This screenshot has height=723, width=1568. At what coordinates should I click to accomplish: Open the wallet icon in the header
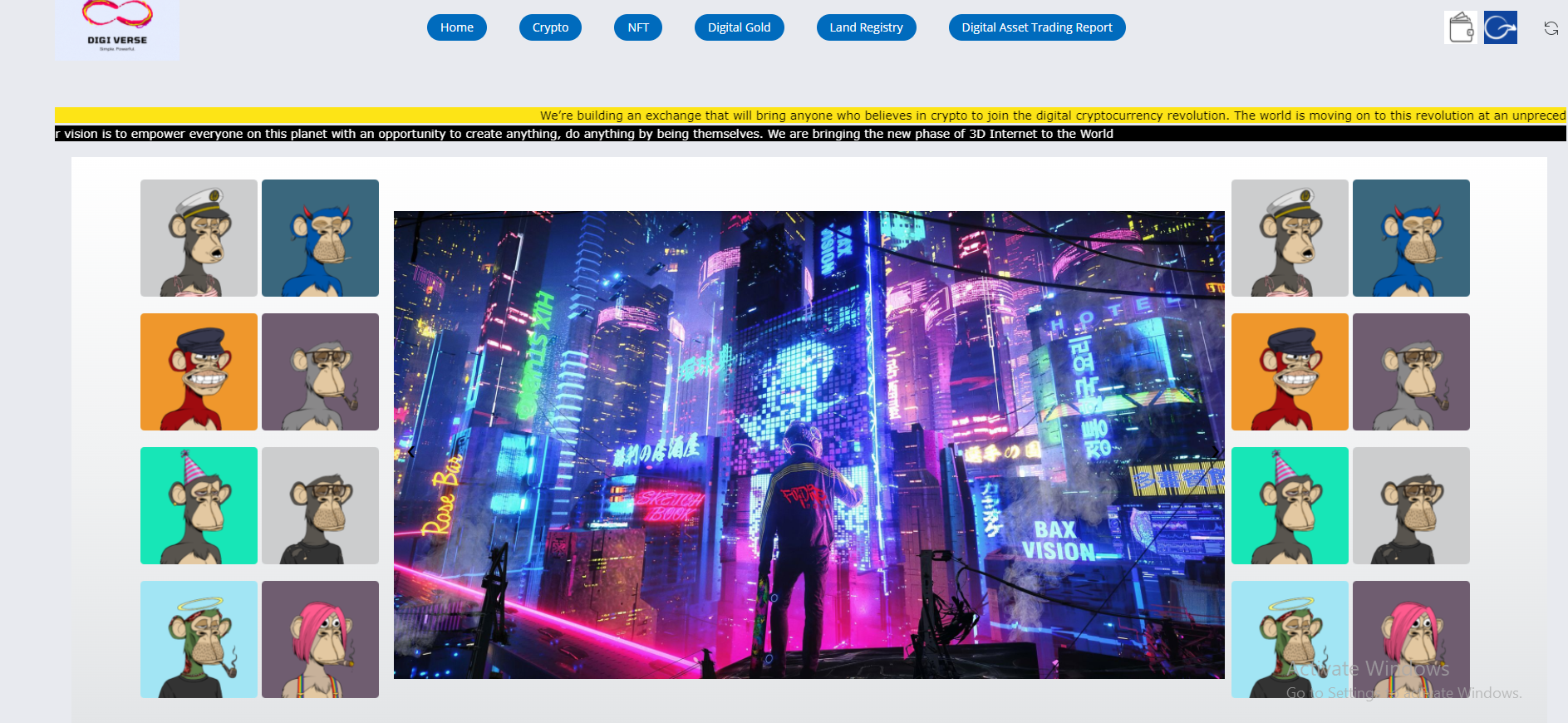(x=1461, y=27)
